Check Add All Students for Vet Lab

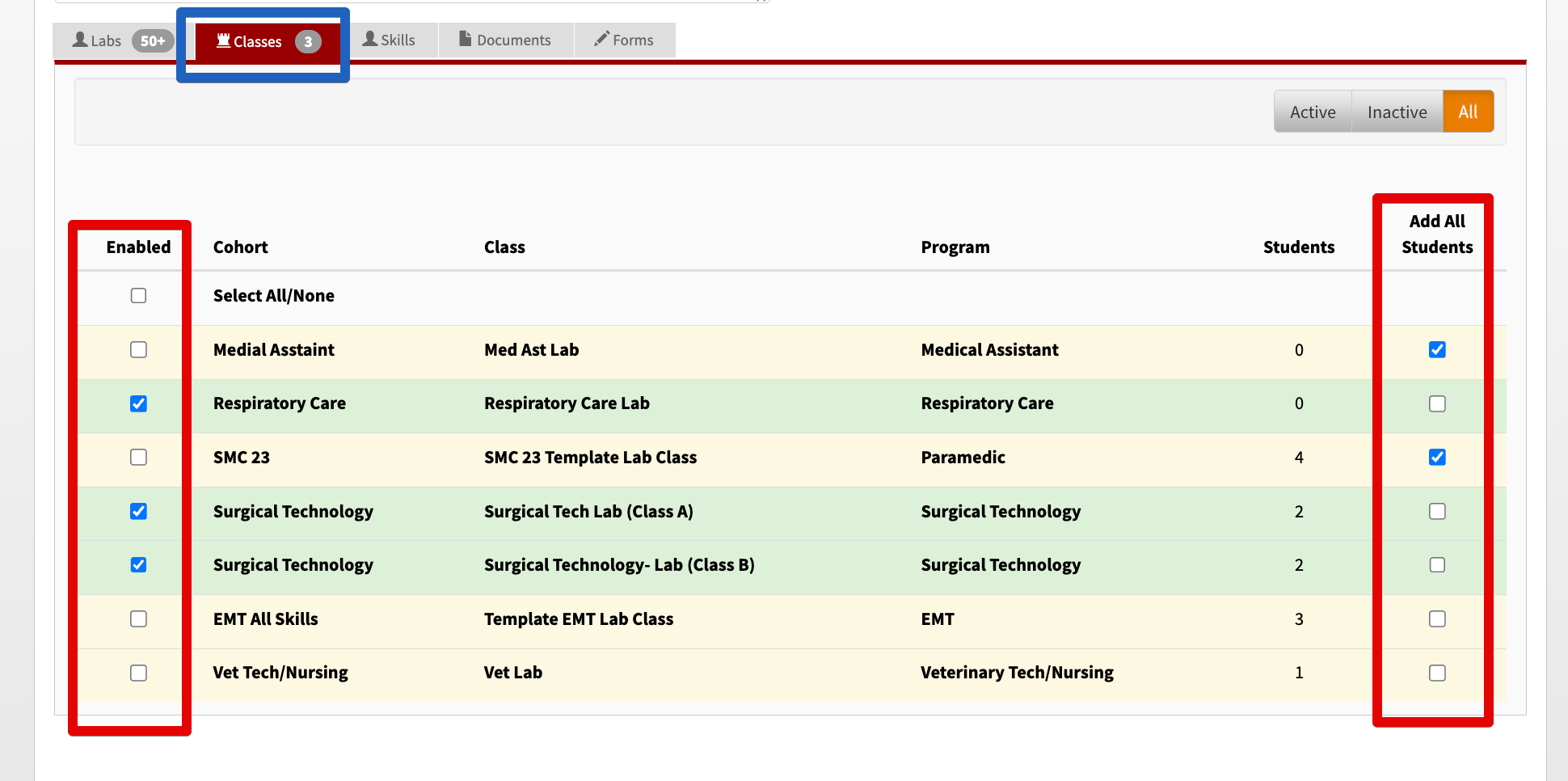coord(1437,673)
